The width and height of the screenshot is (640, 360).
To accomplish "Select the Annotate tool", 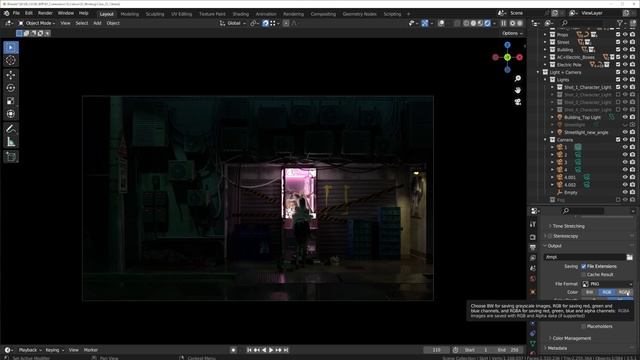I will pyautogui.click(x=11, y=129).
